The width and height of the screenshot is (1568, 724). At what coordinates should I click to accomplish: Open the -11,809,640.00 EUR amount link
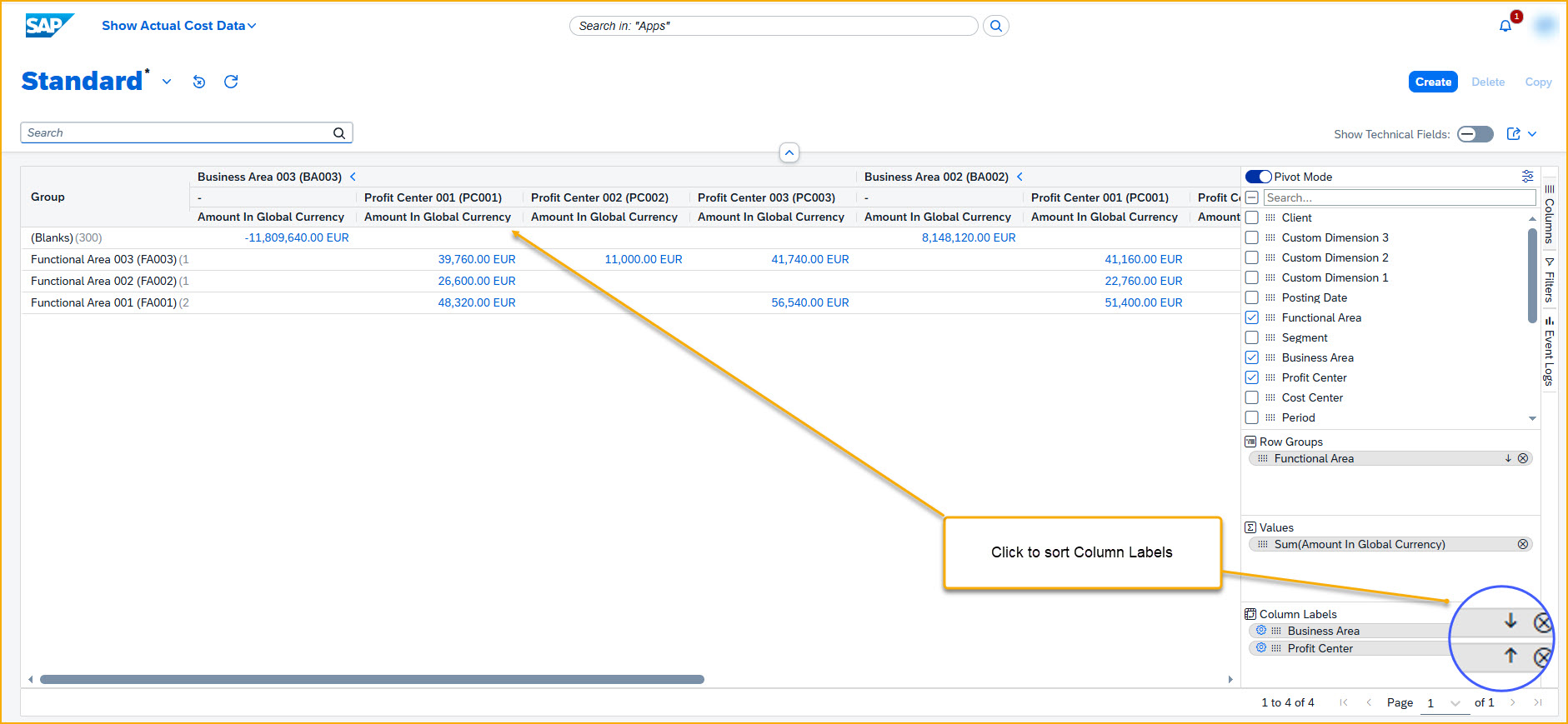click(x=297, y=237)
